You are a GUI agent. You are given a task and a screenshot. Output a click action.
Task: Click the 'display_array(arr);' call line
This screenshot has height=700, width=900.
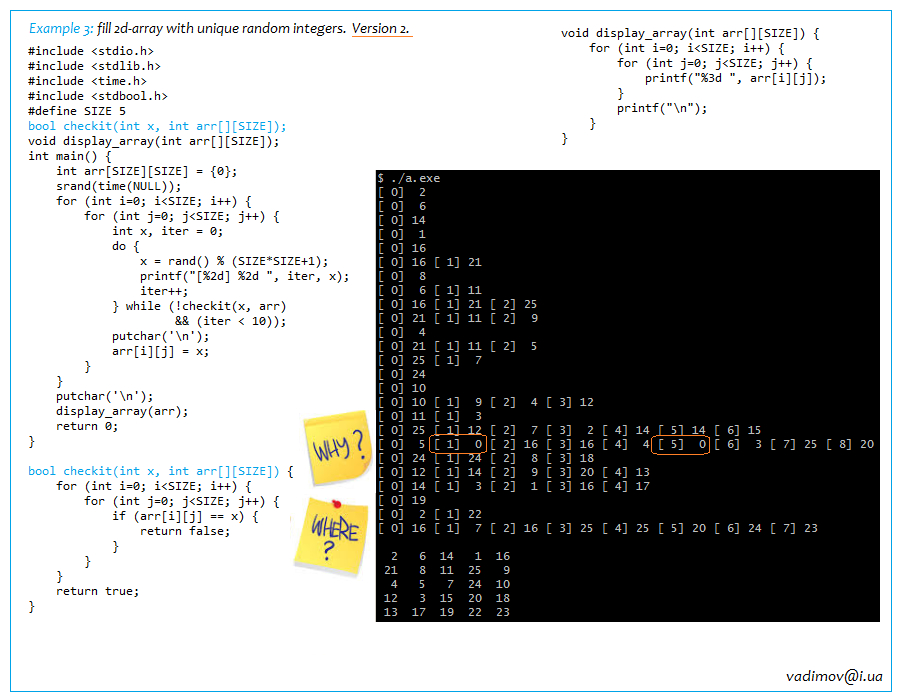point(122,411)
